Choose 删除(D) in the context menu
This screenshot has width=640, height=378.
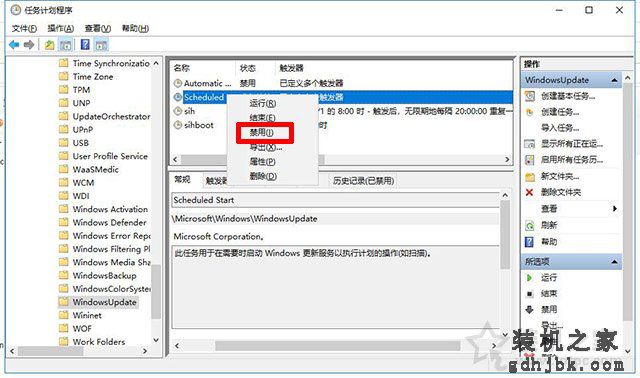[x=263, y=177]
